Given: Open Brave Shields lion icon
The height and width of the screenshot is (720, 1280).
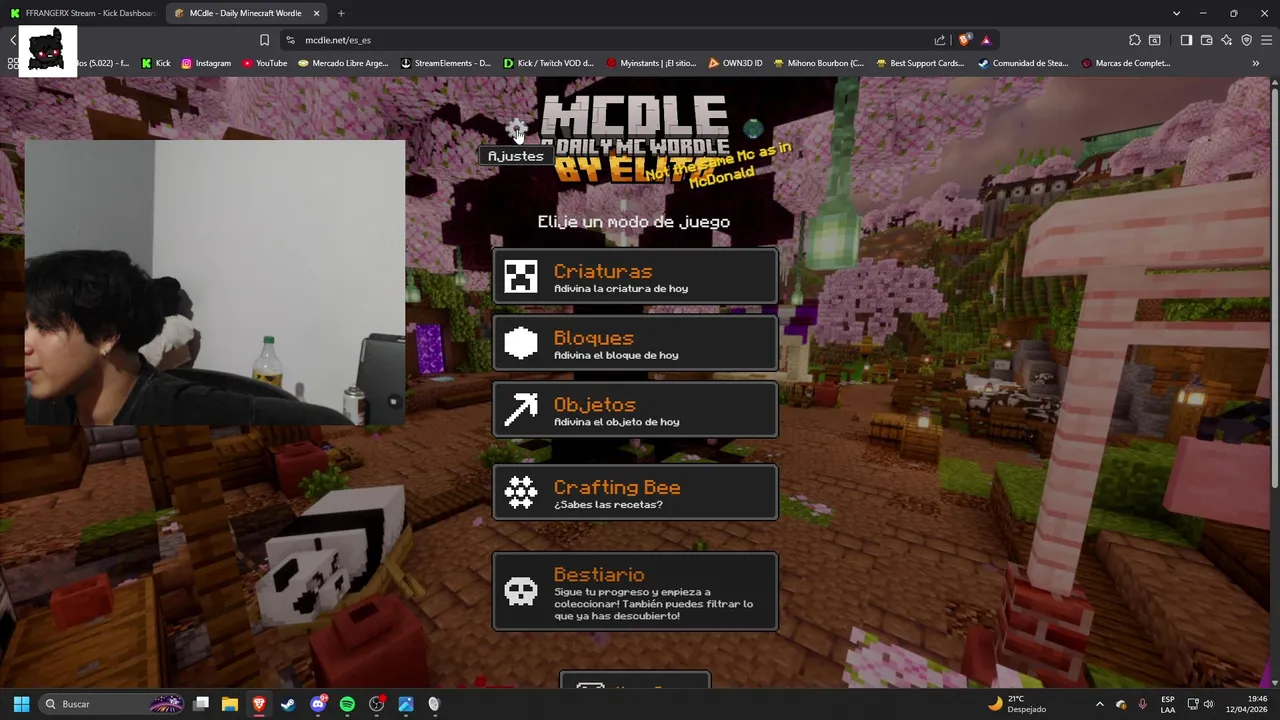Looking at the screenshot, I should pyautogui.click(x=964, y=40).
